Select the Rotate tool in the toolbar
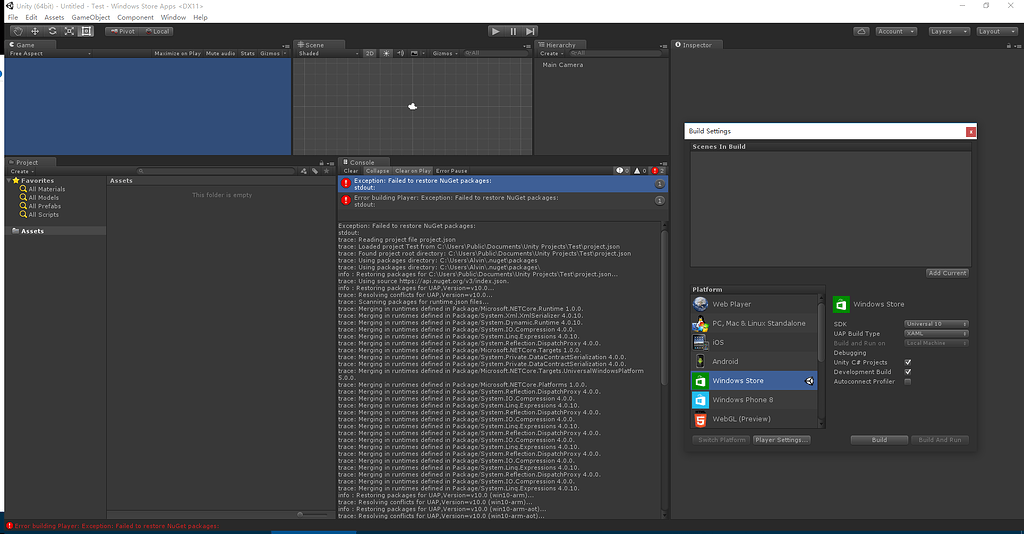This screenshot has height=534, width=1024. (x=51, y=31)
